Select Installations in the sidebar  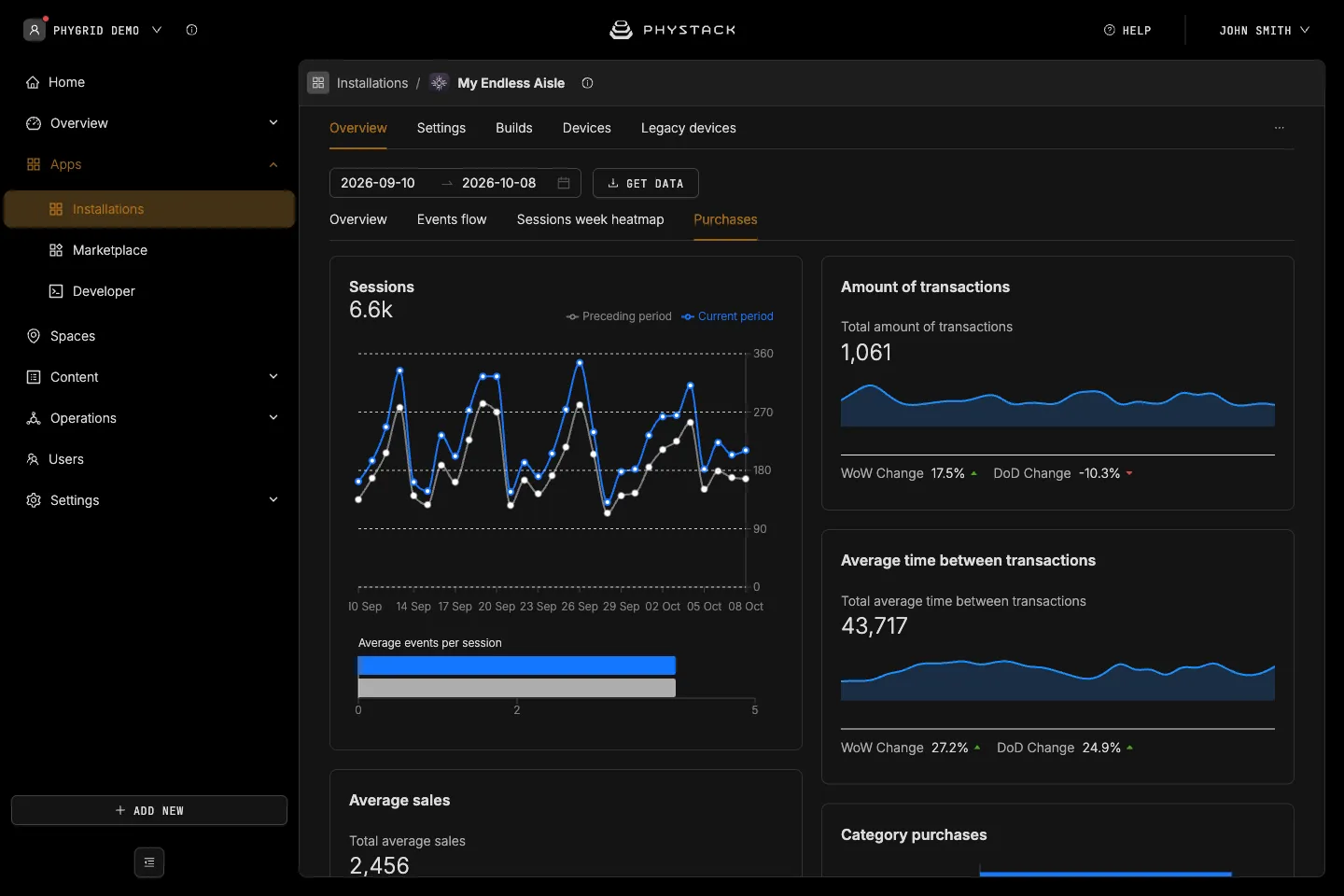coord(149,209)
